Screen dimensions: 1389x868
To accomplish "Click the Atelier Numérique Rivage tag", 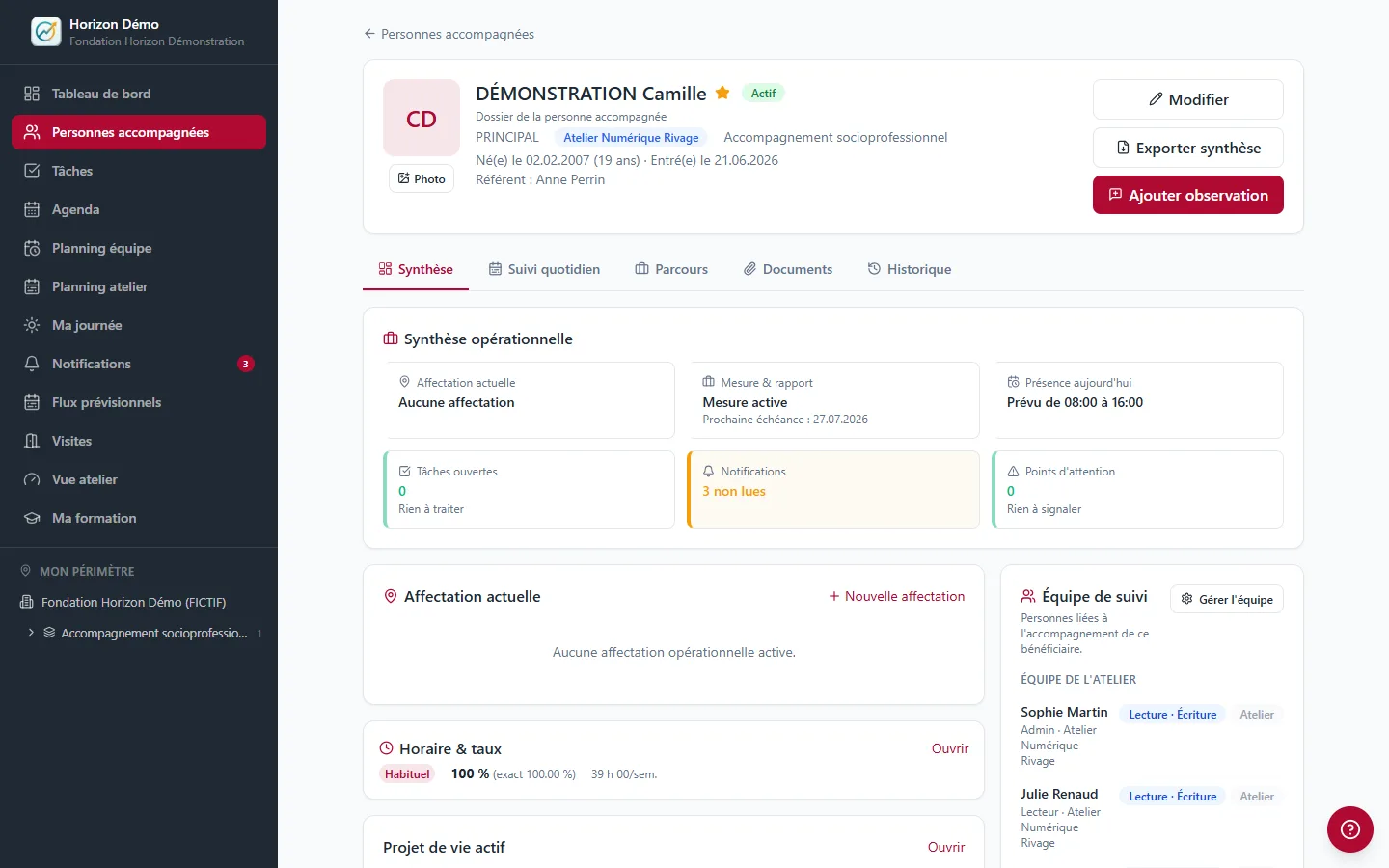I will [631, 138].
